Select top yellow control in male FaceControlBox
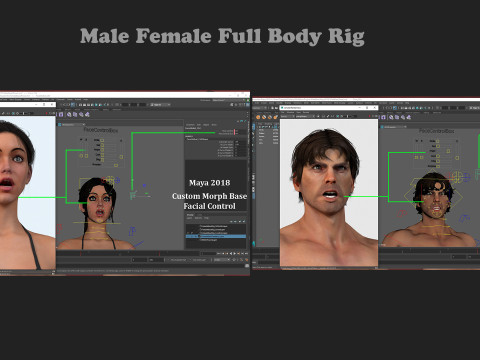This screenshot has width=480, height=360. click(437, 141)
